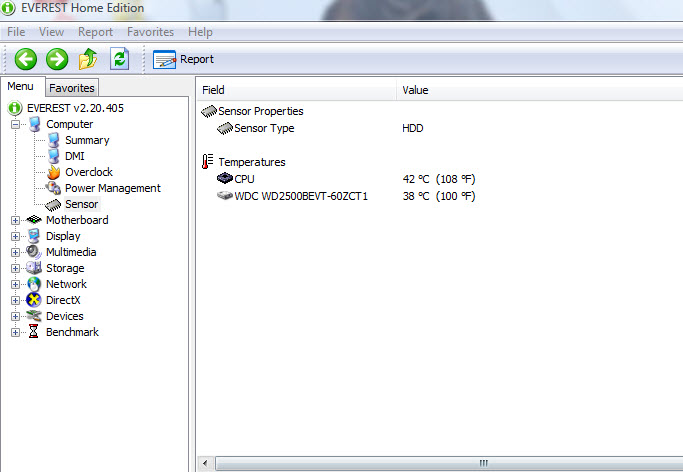Click the Sensor Properties heading text
This screenshot has height=472, width=683.
[260, 111]
